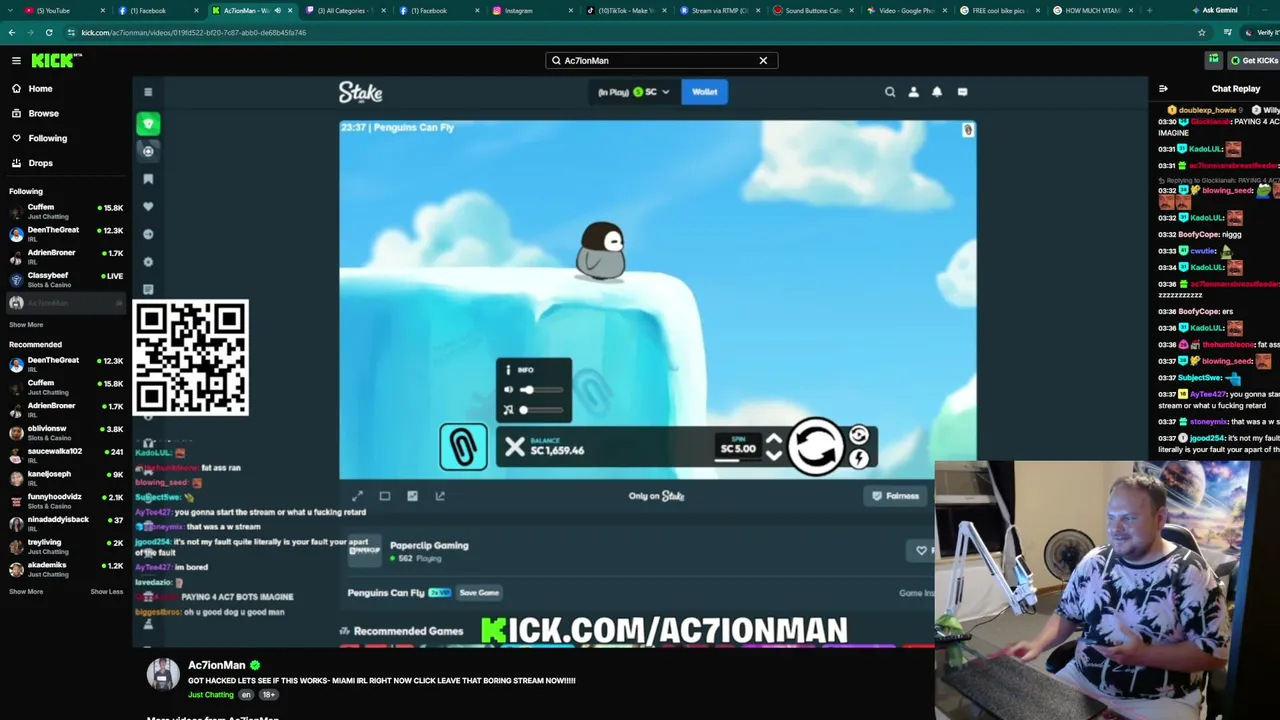Click the paperclip logo button in game

(463, 447)
